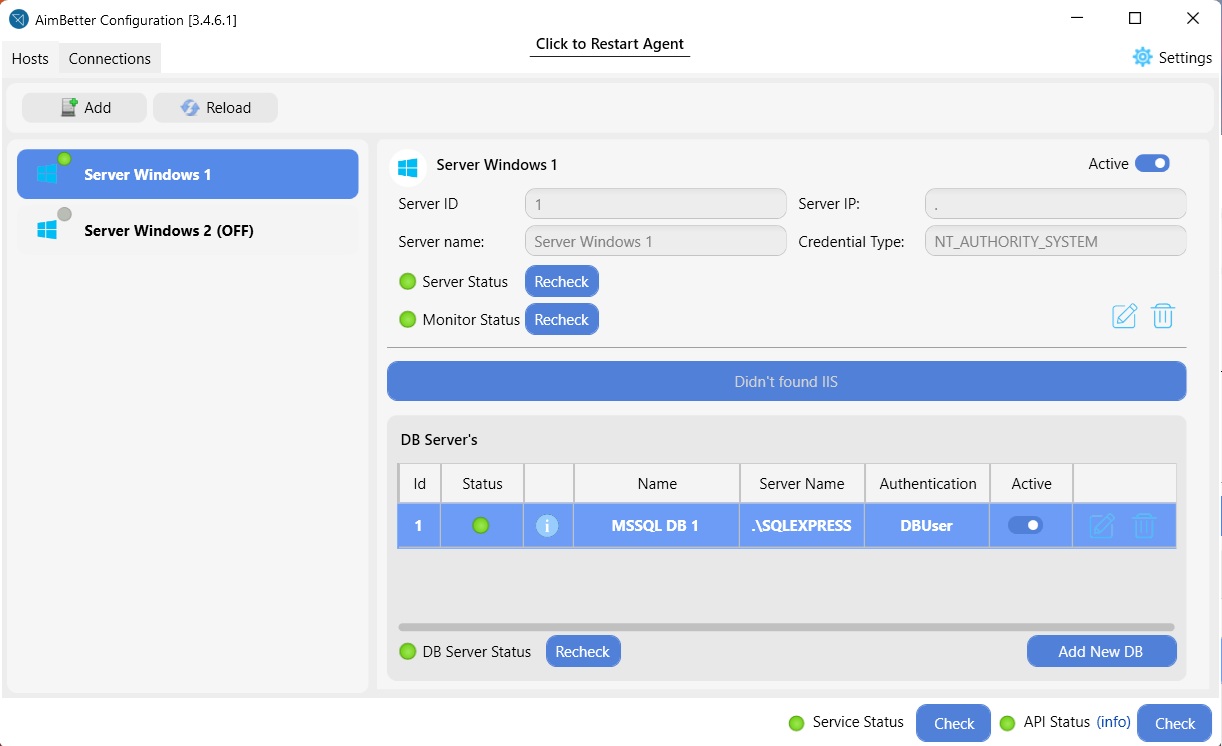Click the DB Server's horizontal scrollbar
Viewport: 1222px width, 746px height.
coord(787,627)
